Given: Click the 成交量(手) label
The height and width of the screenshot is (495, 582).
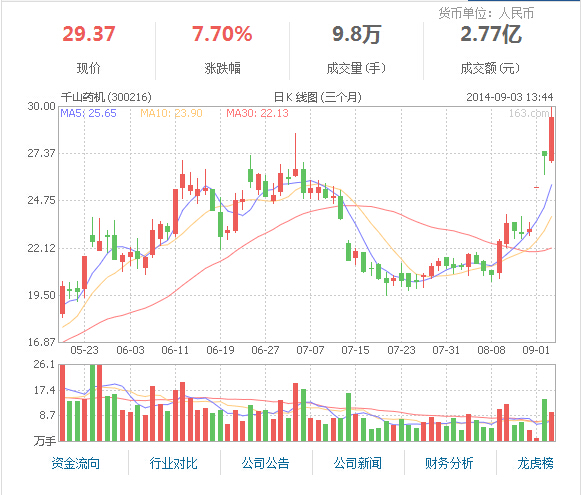Looking at the screenshot, I should (356, 68).
